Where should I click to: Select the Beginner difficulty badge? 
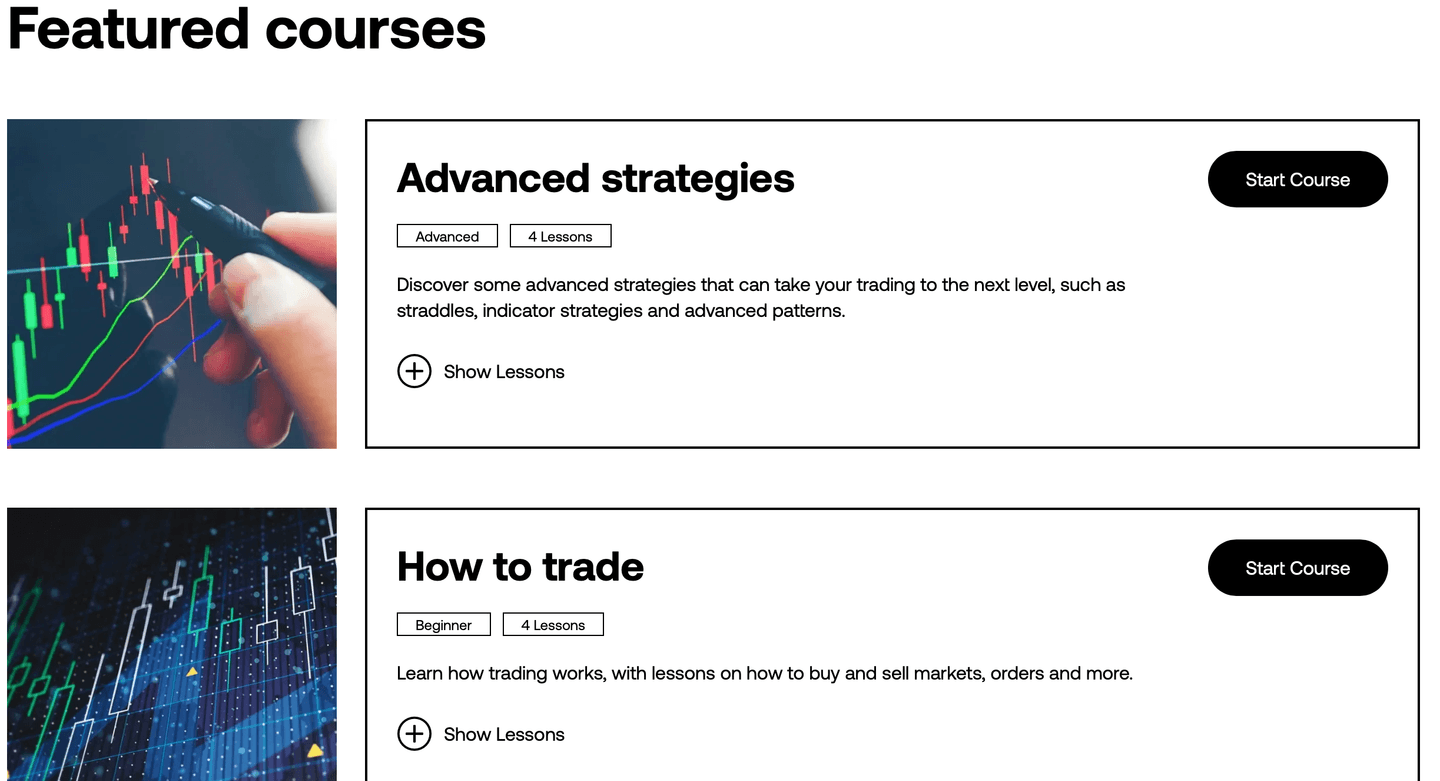[x=443, y=624]
